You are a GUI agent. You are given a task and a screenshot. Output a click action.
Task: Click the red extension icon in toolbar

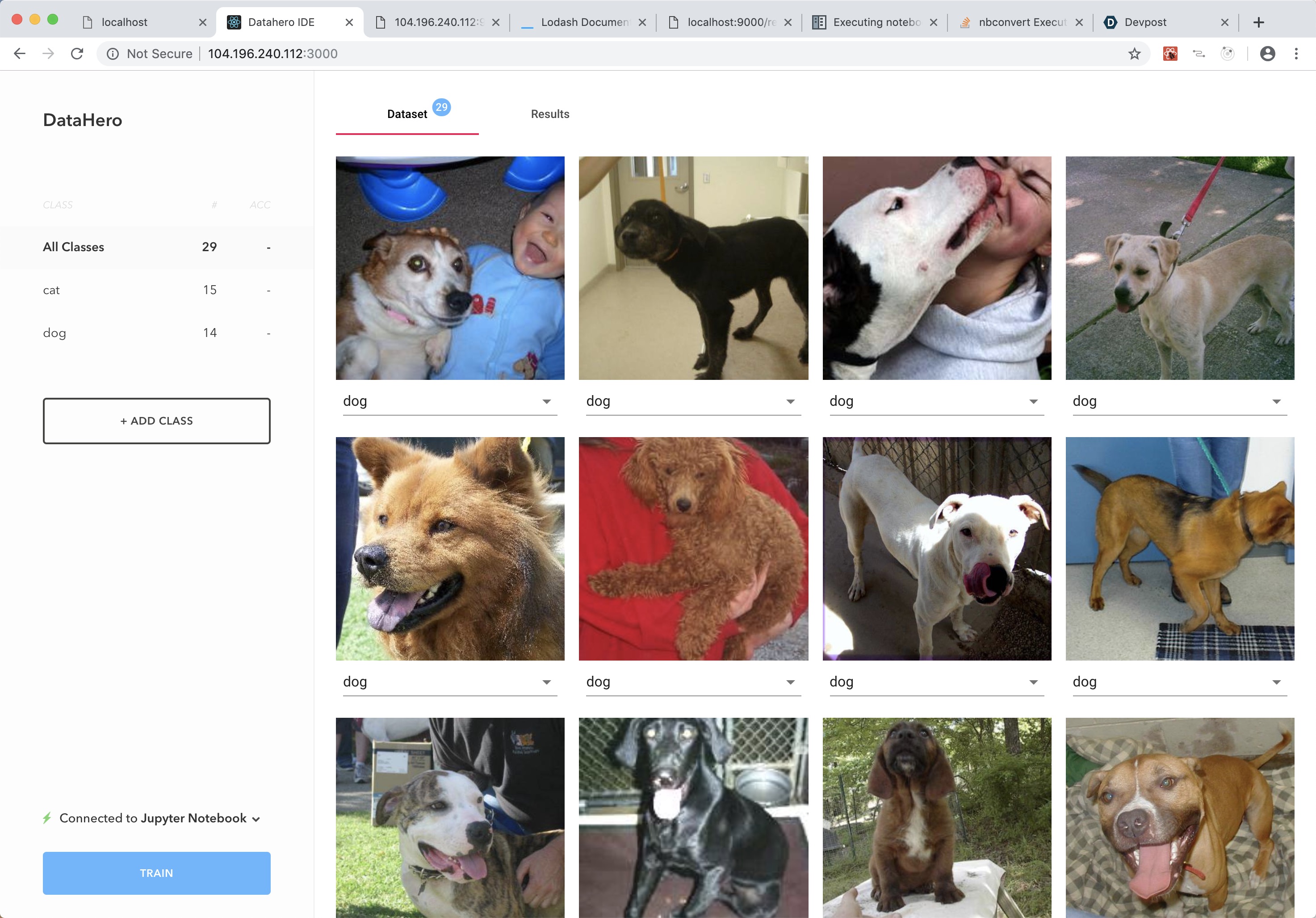click(1170, 54)
